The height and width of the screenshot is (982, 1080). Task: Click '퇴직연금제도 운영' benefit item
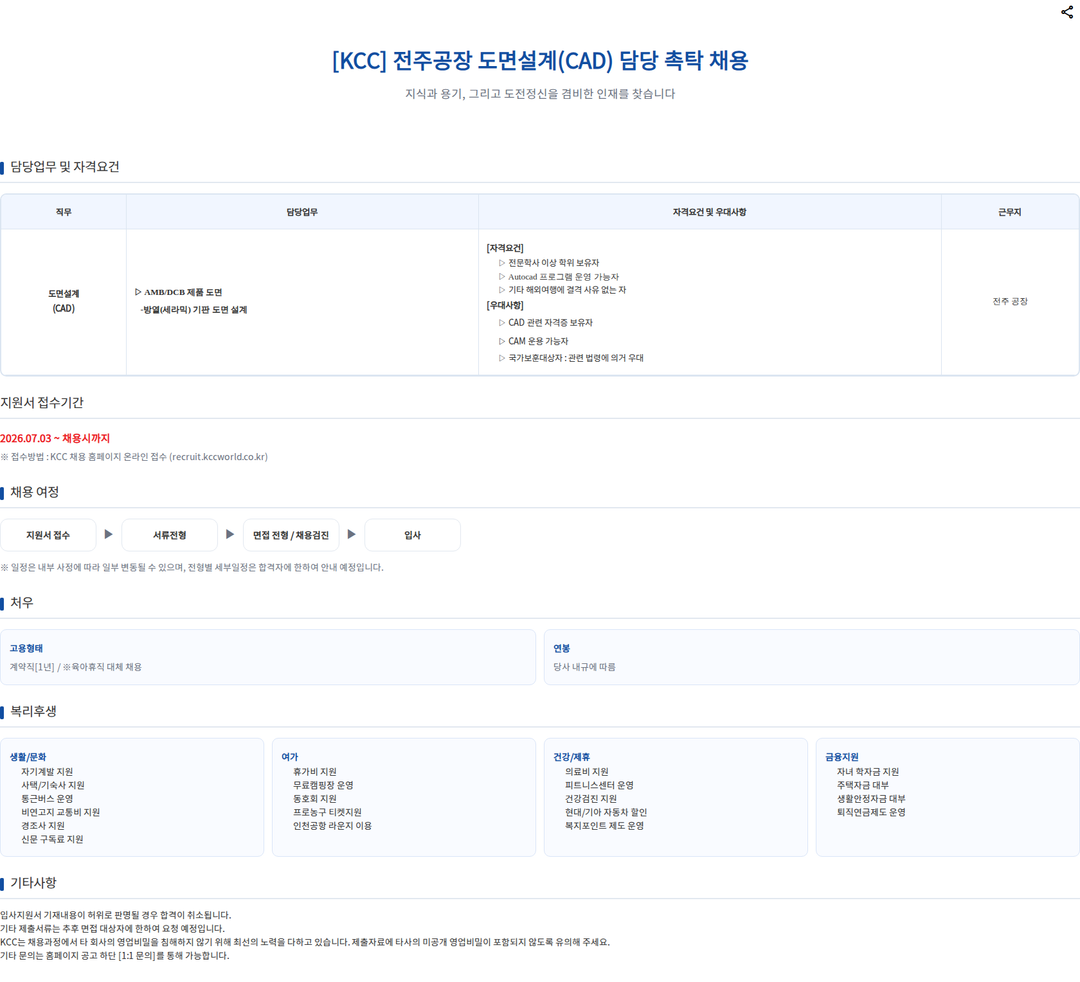point(871,813)
